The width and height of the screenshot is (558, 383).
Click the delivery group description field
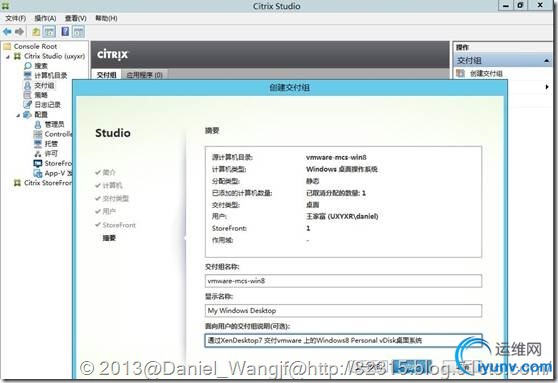(x=343, y=340)
